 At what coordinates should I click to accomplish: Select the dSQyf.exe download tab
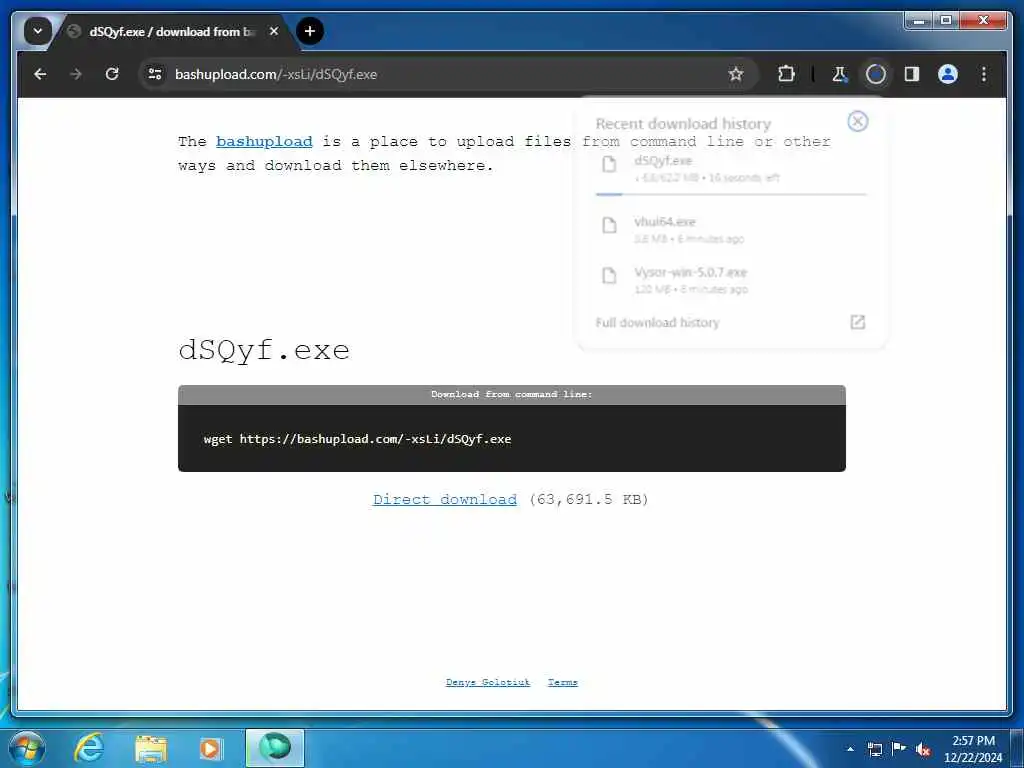171,31
